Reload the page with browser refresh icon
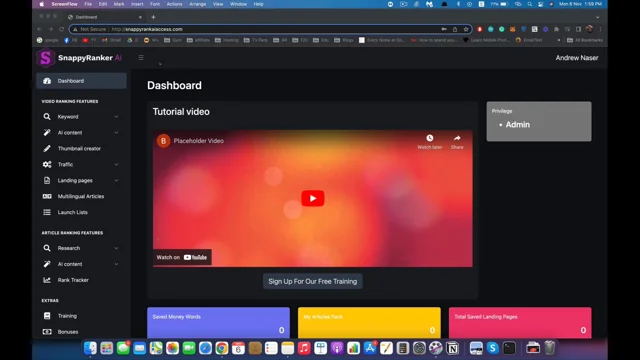 pos(61,29)
